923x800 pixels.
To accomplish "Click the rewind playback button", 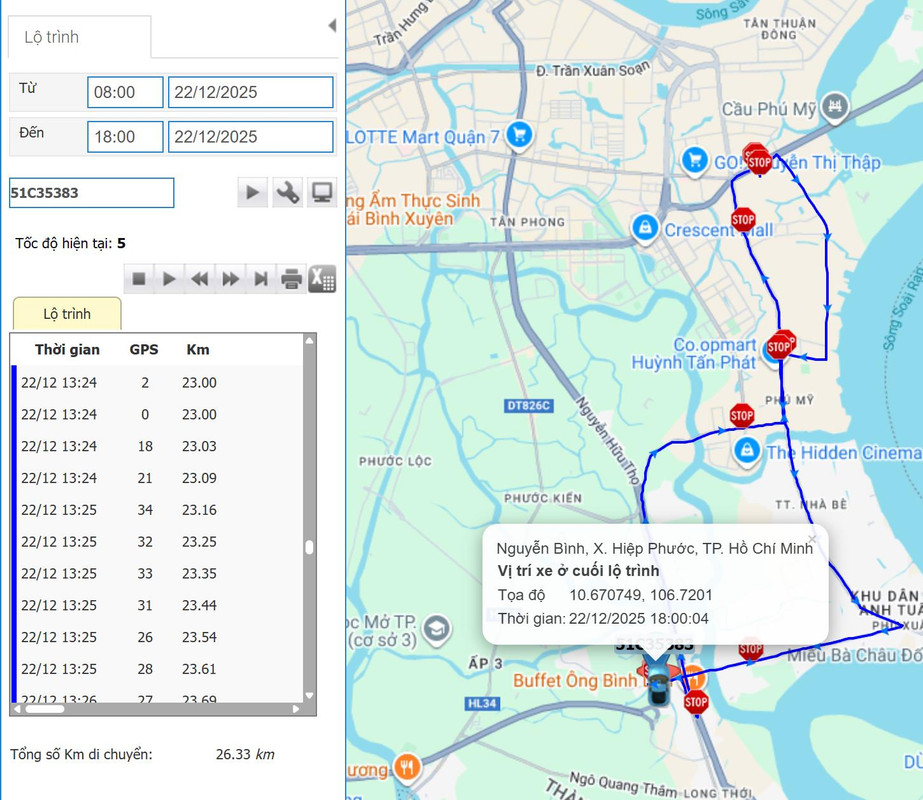I will coord(200,278).
